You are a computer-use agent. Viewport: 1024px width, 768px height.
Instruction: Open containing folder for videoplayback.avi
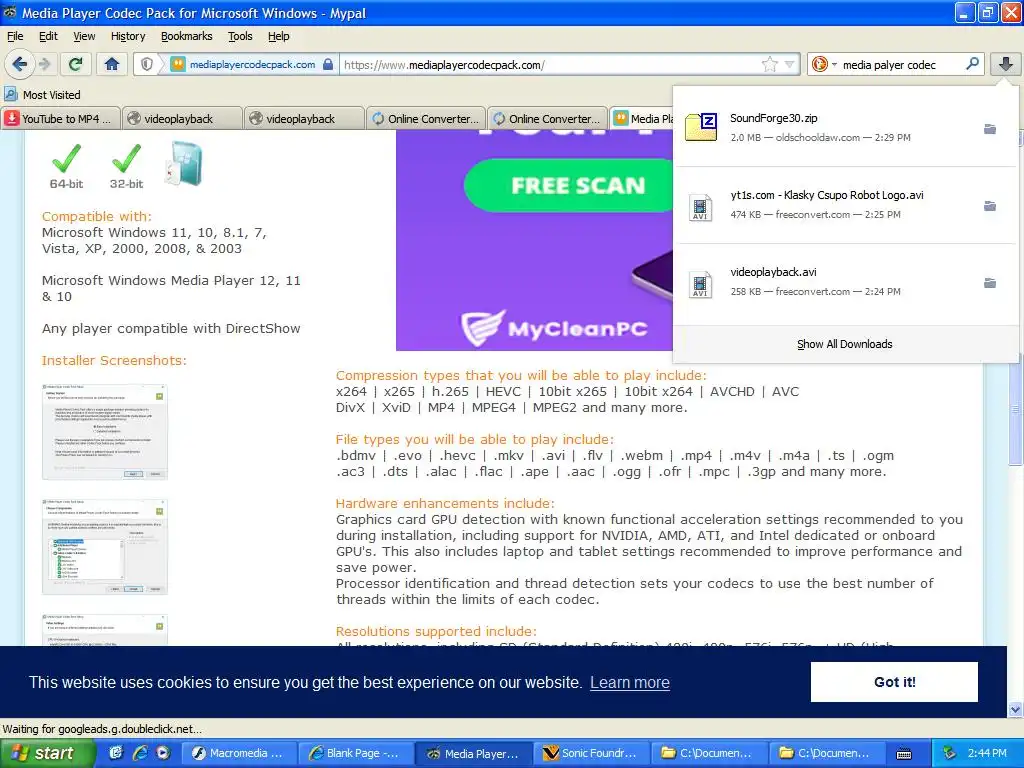pyautogui.click(x=990, y=283)
